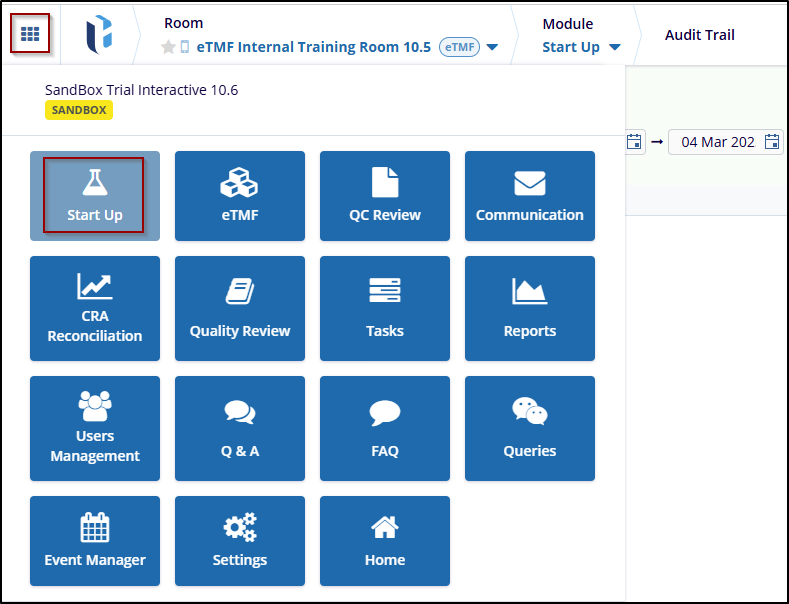Go to Users Management
789x604 pixels.
coord(94,428)
